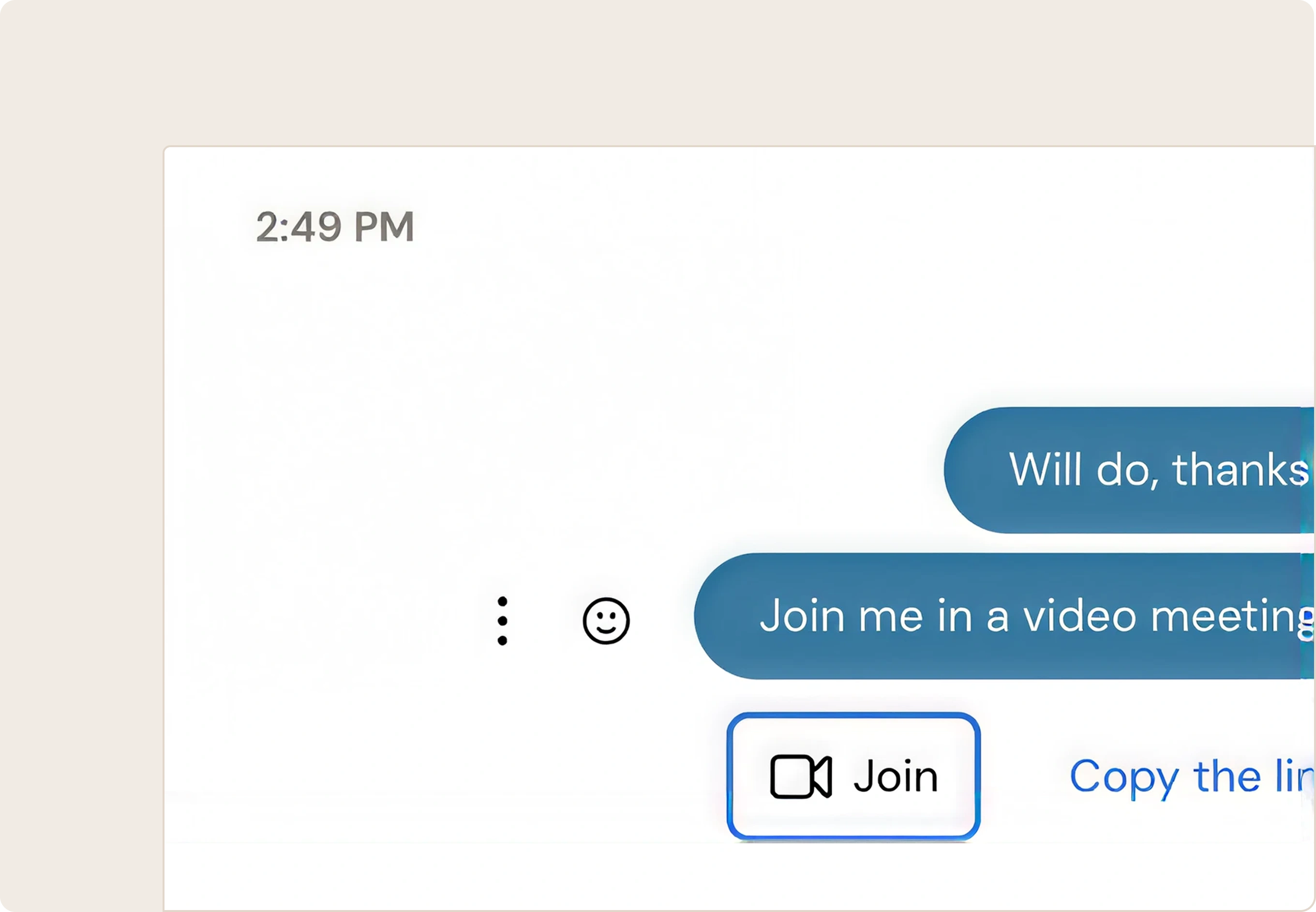Expand options for the video meeting message
The height and width of the screenshot is (912, 1316).
502,621
